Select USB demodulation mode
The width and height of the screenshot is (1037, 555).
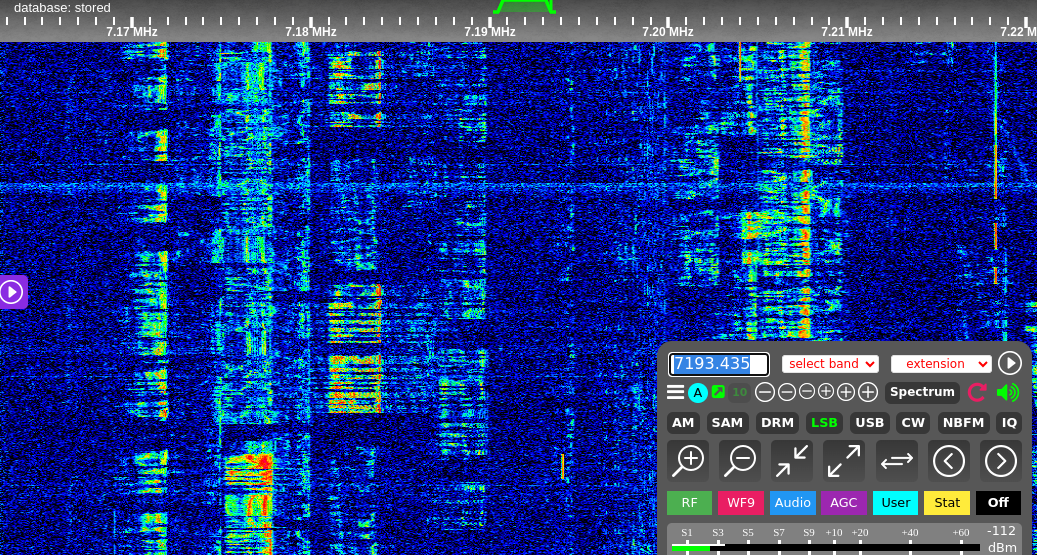[x=869, y=423]
